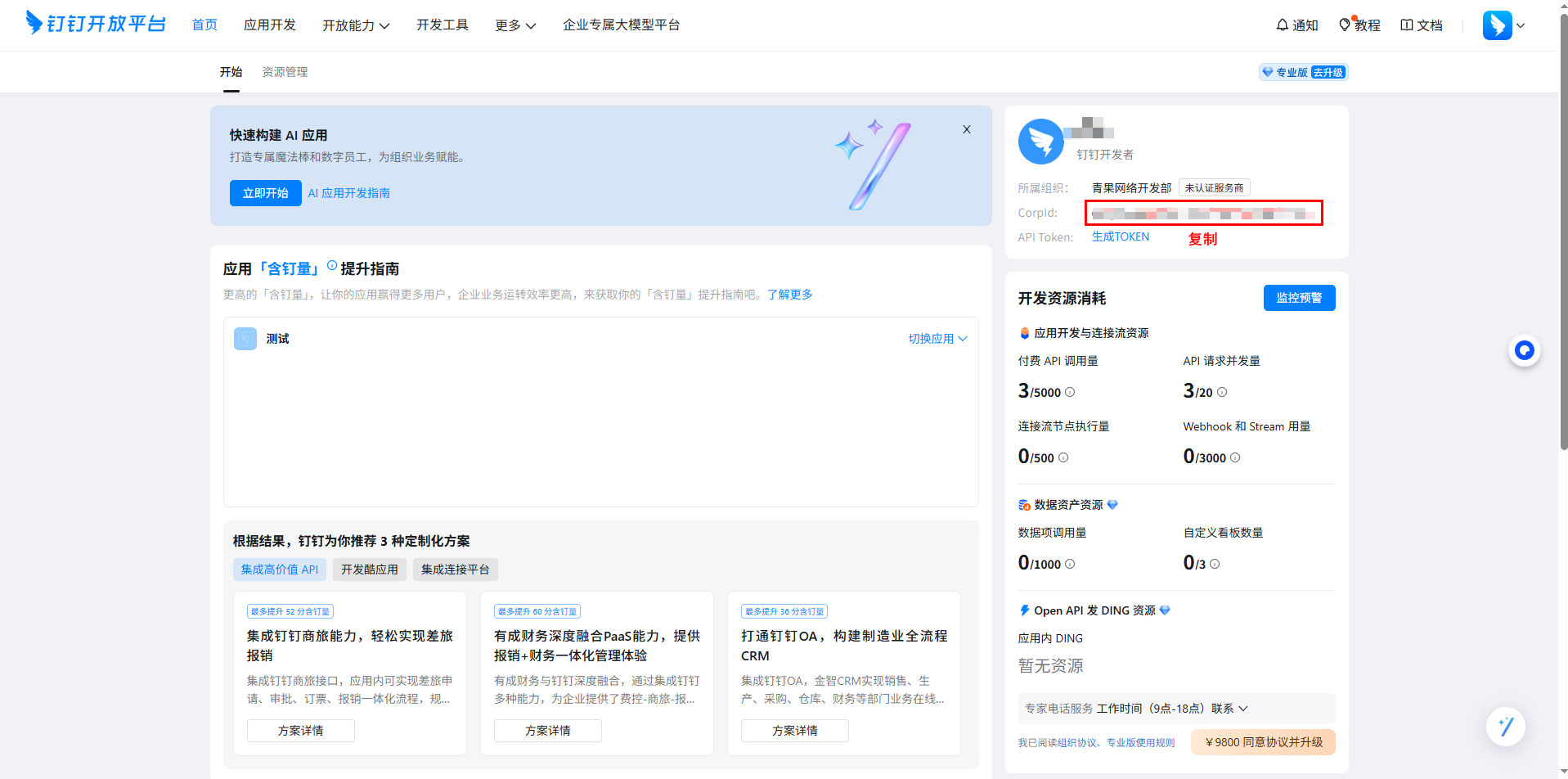Click the 监控预警 button
This screenshot has height=779, width=1568.
(1299, 298)
